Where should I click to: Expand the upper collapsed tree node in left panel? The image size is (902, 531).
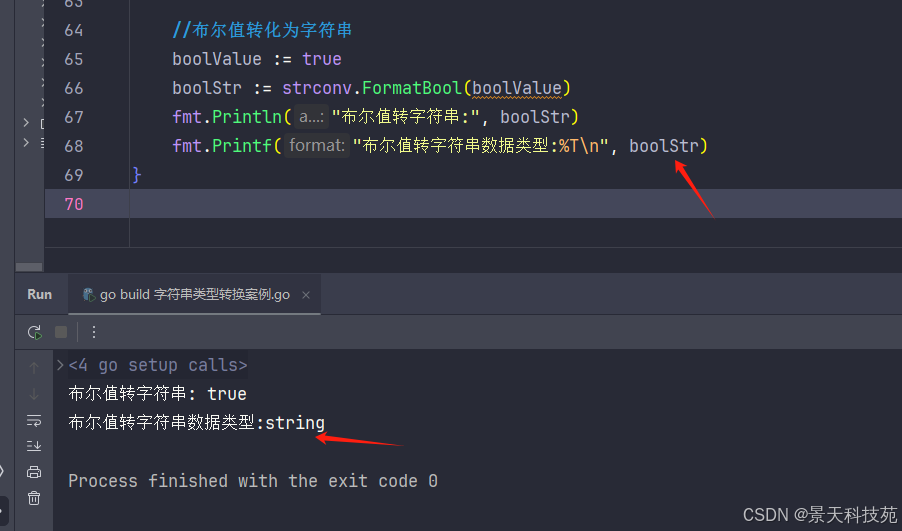26,122
